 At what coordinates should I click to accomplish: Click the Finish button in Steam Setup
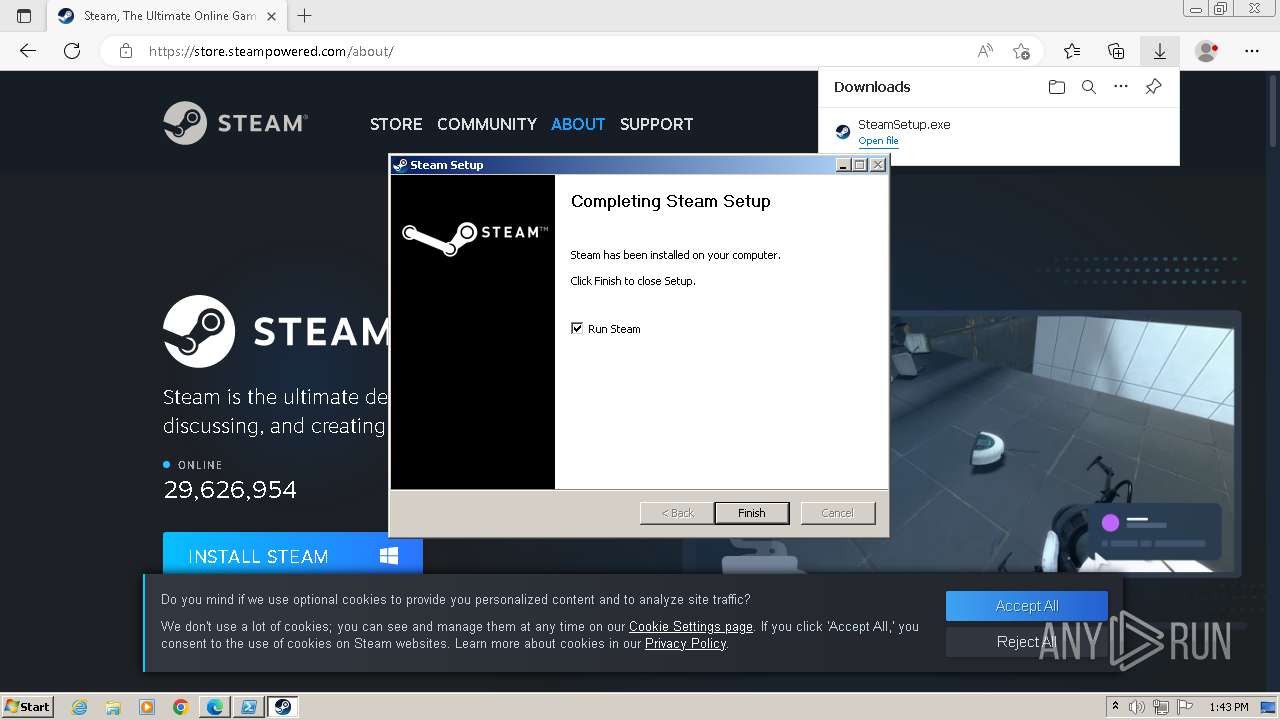(x=752, y=513)
